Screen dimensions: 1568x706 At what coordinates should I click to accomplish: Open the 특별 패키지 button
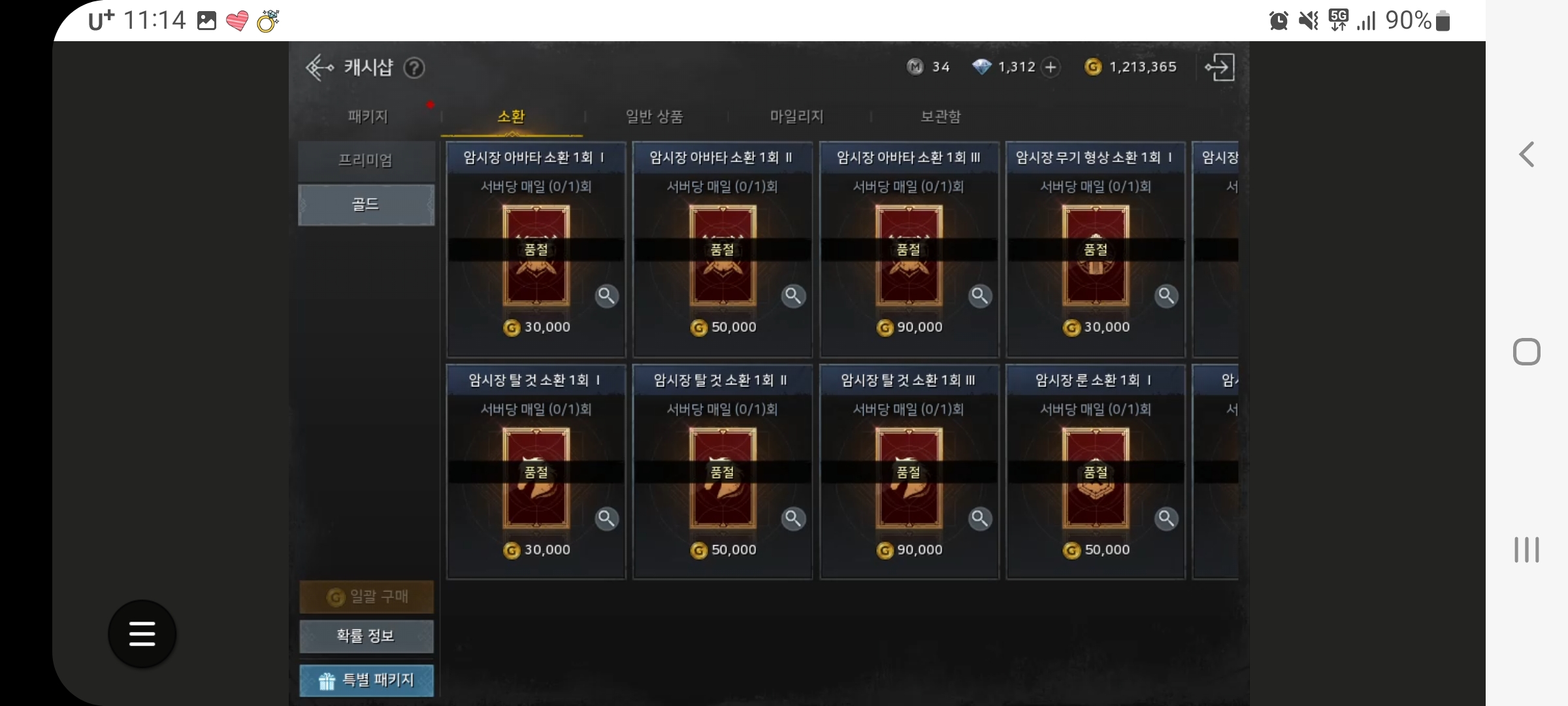pos(366,681)
